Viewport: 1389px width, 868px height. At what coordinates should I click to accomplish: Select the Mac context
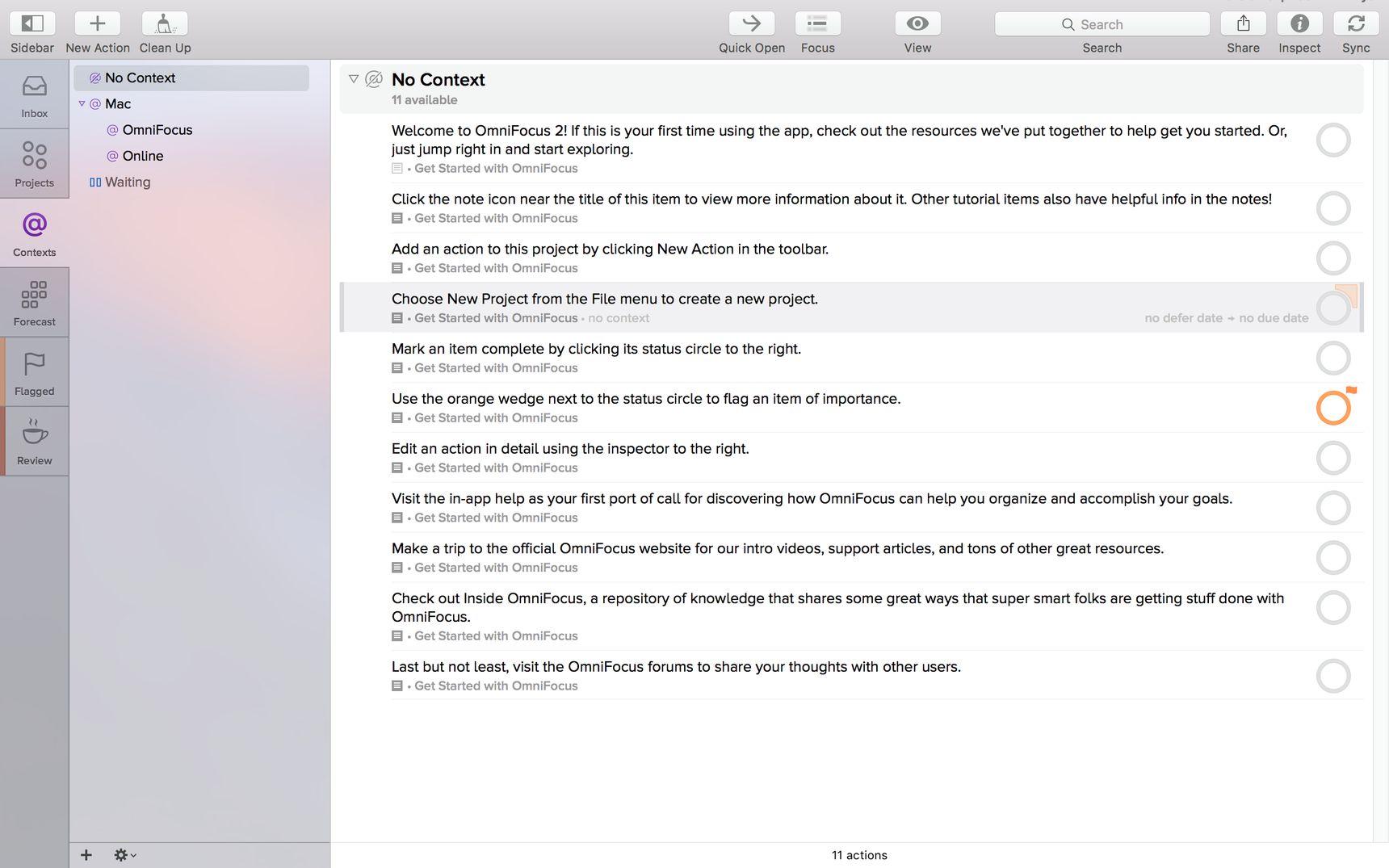click(118, 103)
